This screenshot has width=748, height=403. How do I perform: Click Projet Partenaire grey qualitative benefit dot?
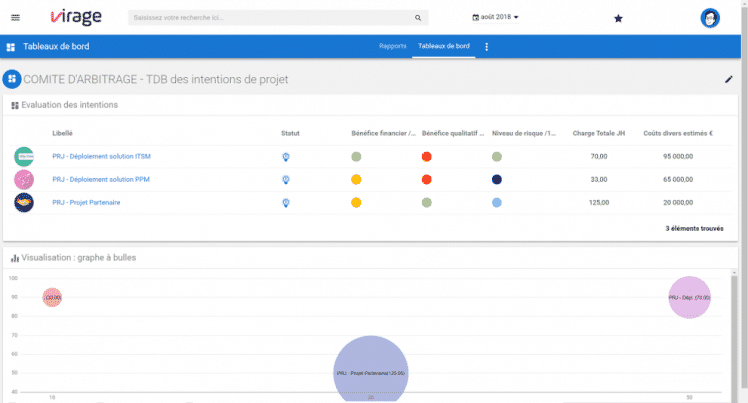[x=426, y=202]
